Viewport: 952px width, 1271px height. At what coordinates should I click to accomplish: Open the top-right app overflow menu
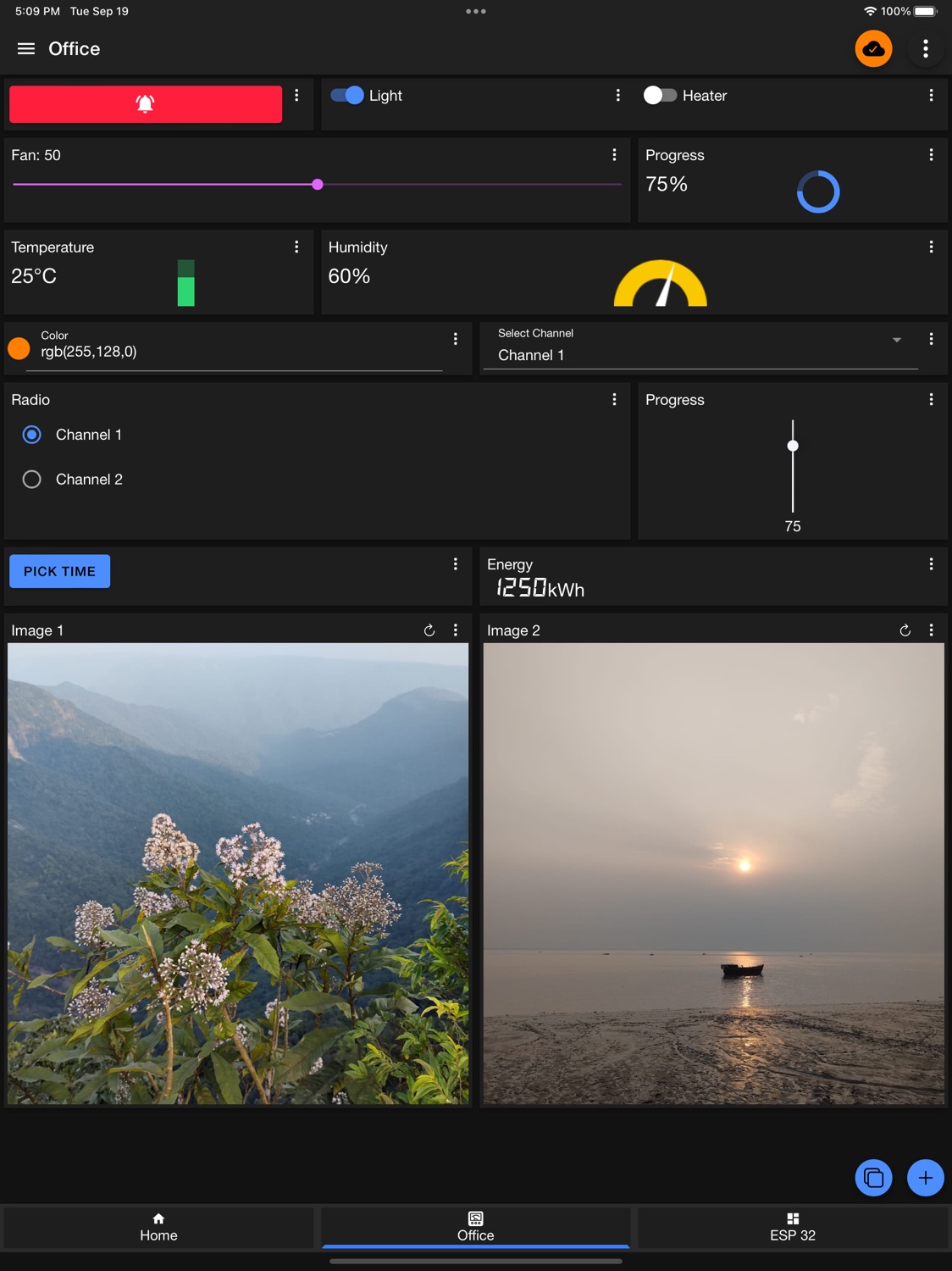click(926, 48)
